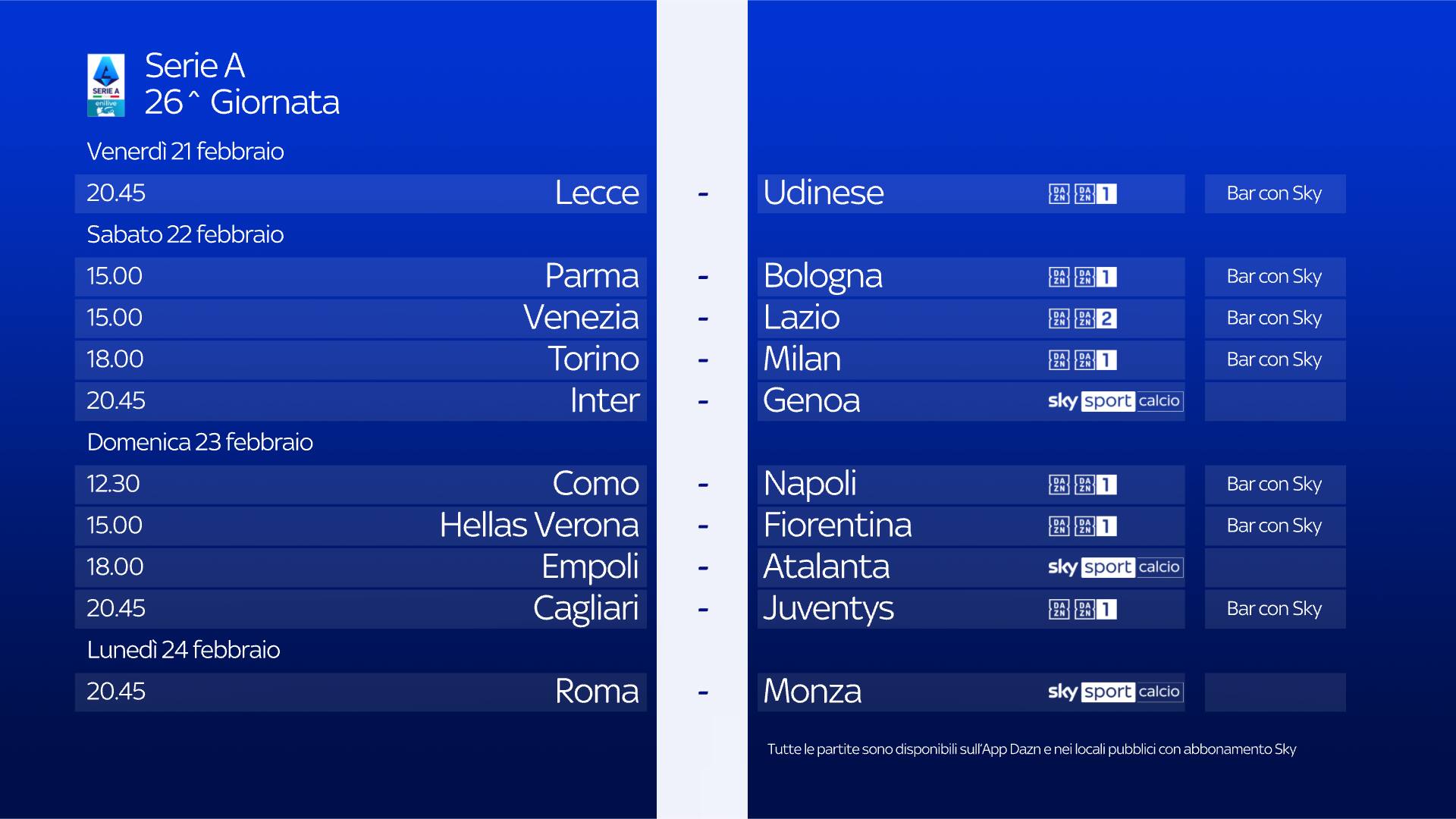Click the DAZN icon for Como-Napoli
The width and height of the screenshot is (1456, 819).
(x=1059, y=485)
